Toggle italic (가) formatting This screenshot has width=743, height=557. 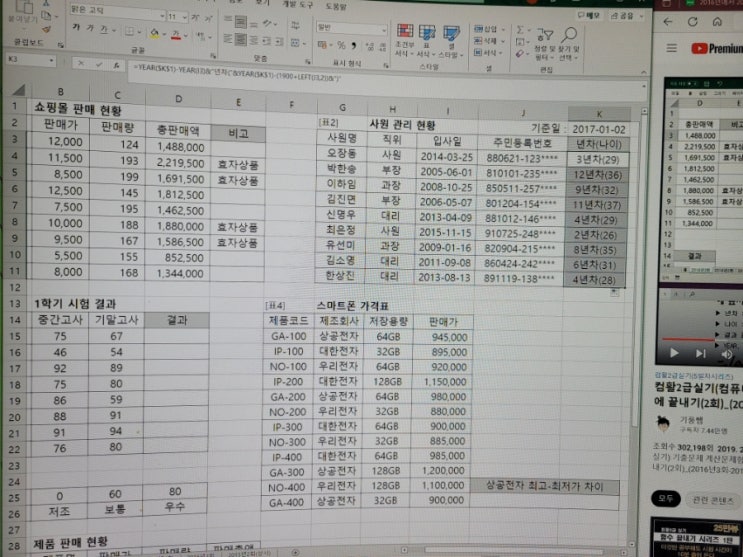90,28
